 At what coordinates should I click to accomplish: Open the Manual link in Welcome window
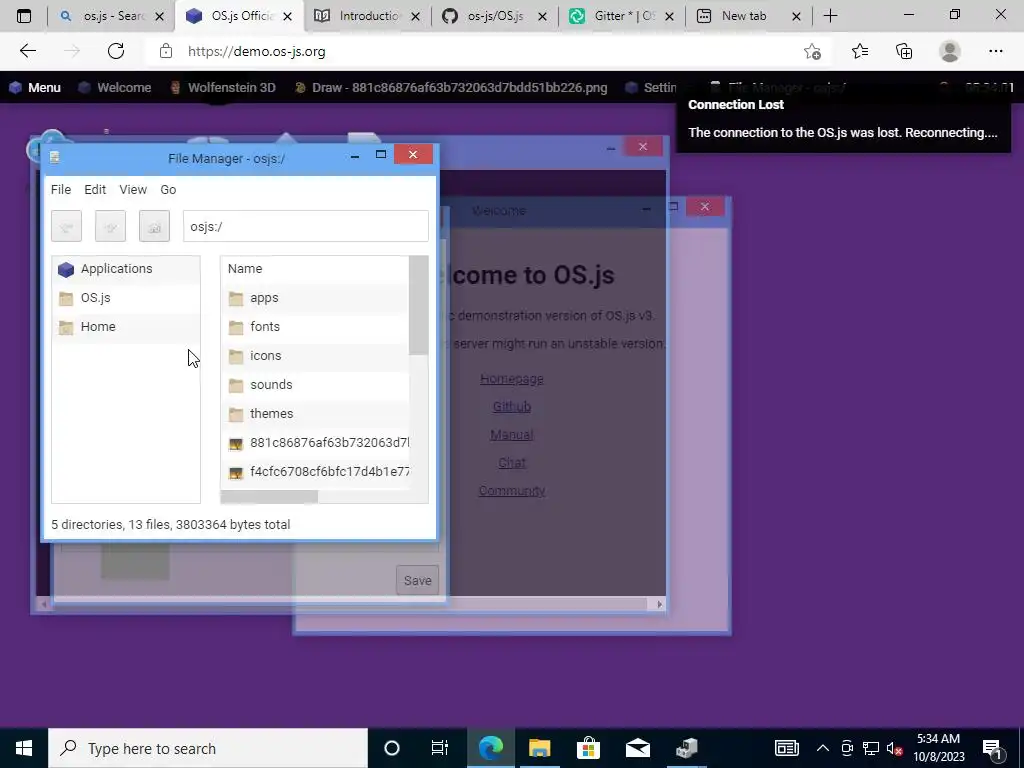(x=511, y=435)
